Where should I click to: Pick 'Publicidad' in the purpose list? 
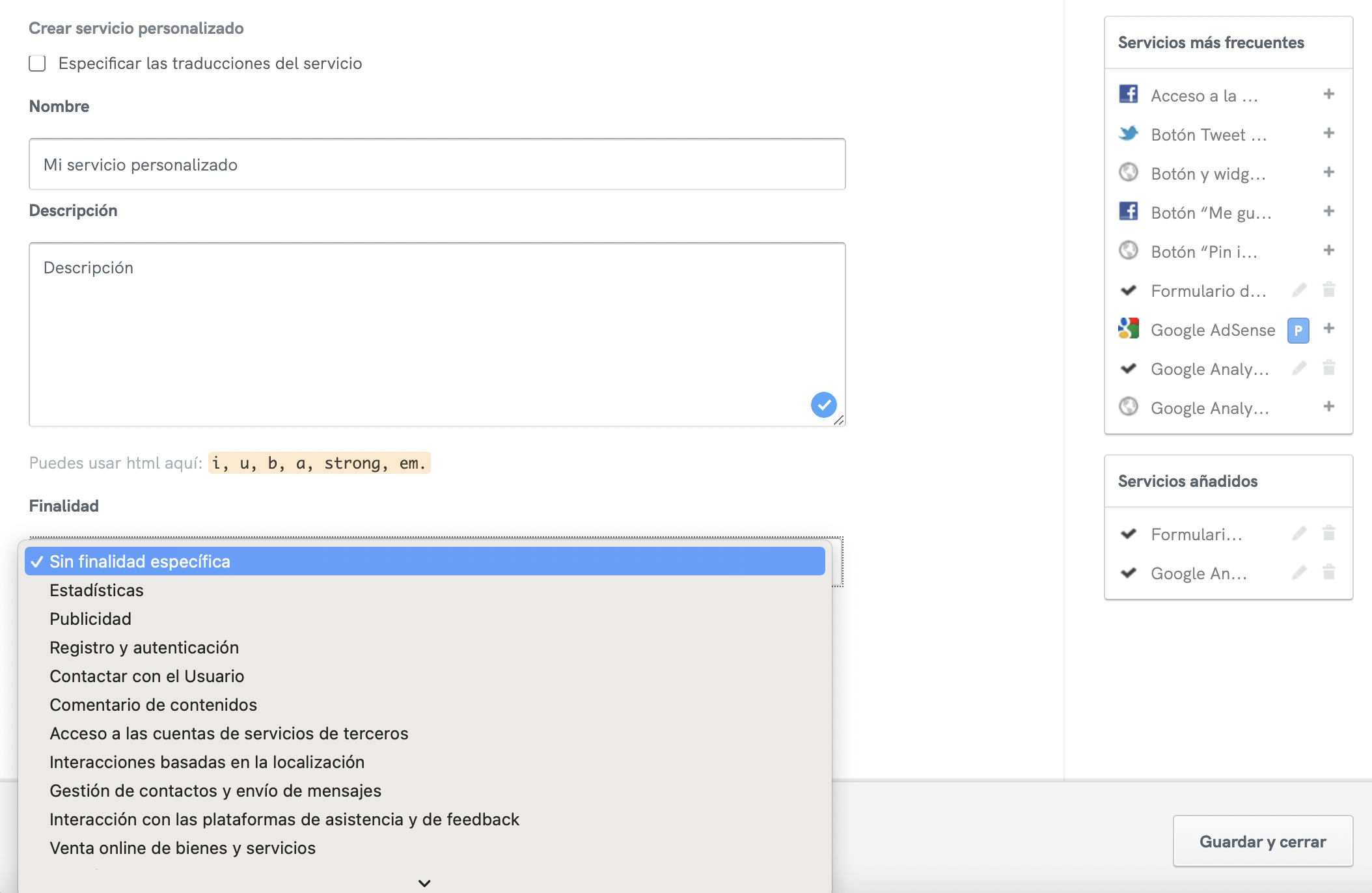pos(90,618)
